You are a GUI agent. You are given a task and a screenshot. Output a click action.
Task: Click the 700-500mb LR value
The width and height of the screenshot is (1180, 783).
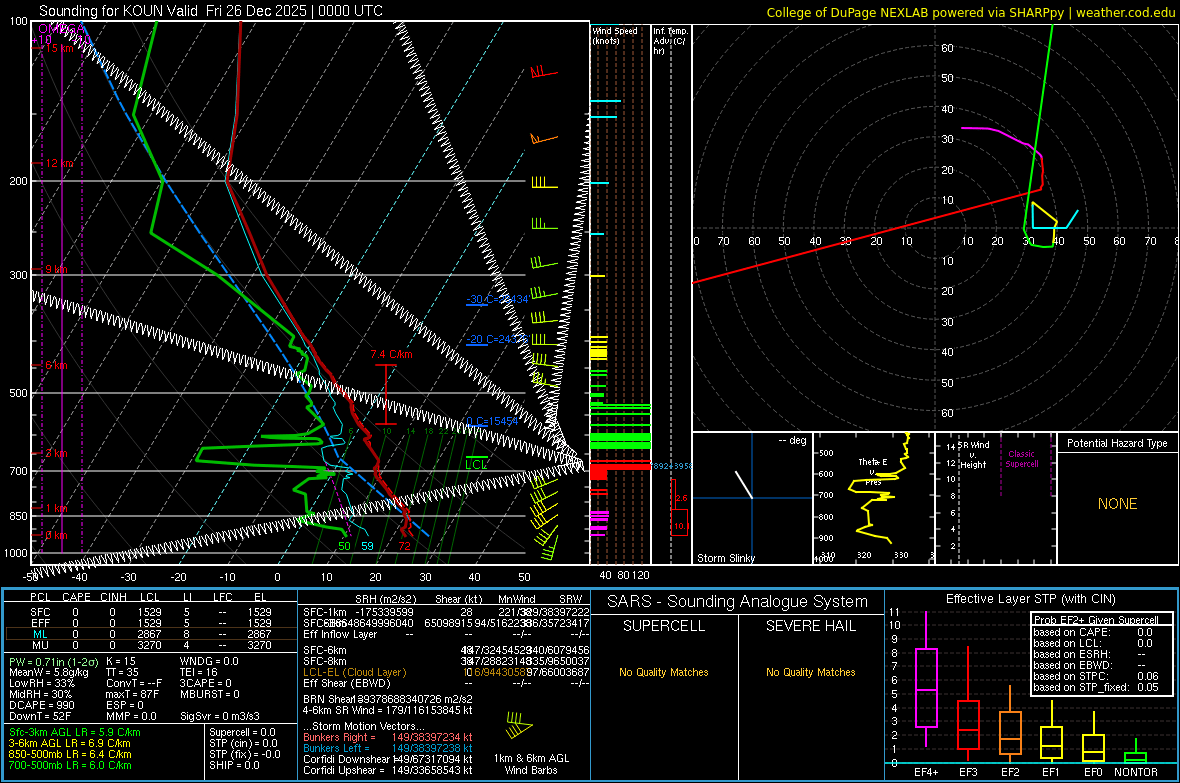point(70,765)
